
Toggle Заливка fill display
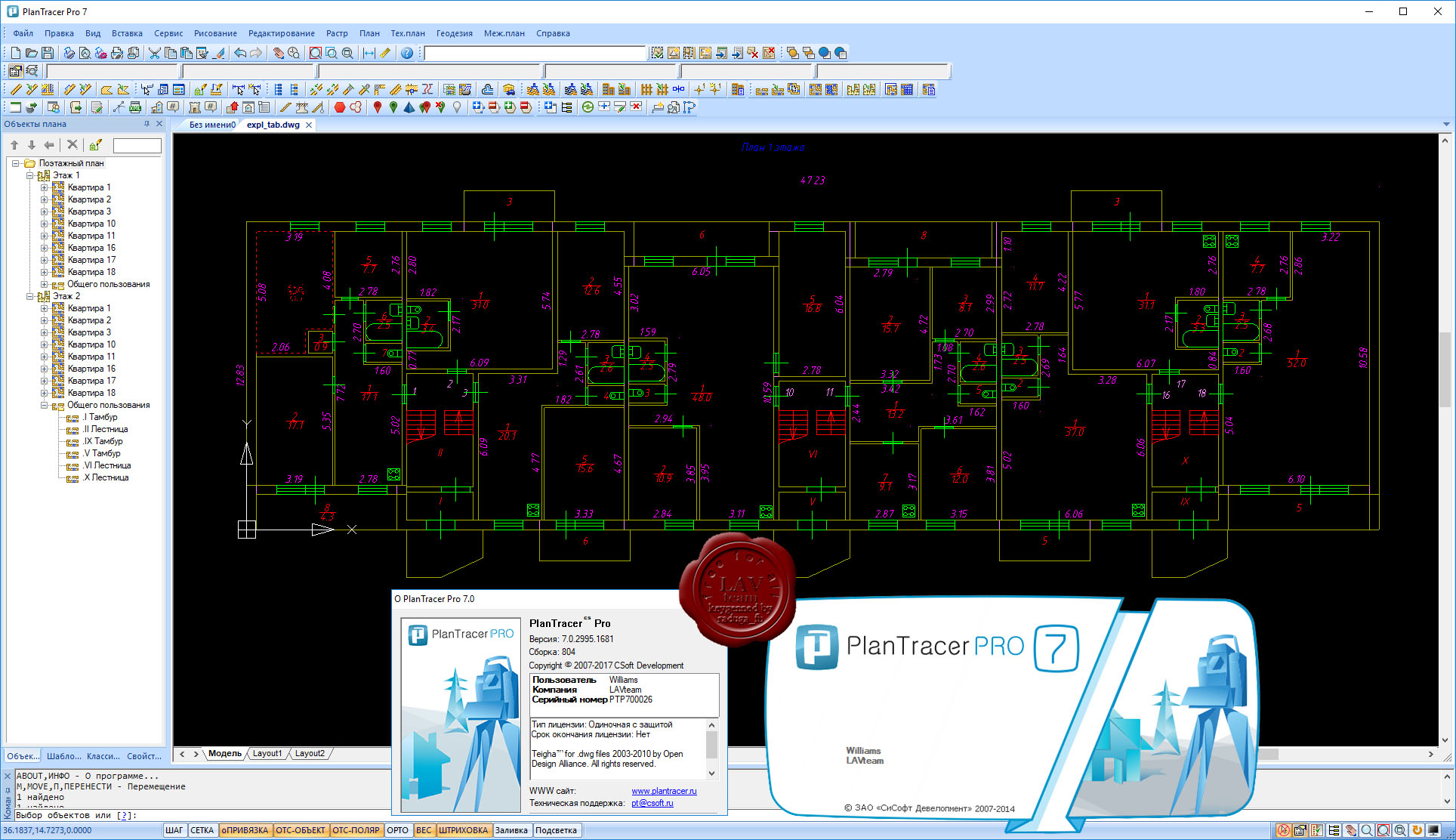[x=512, y=830]
